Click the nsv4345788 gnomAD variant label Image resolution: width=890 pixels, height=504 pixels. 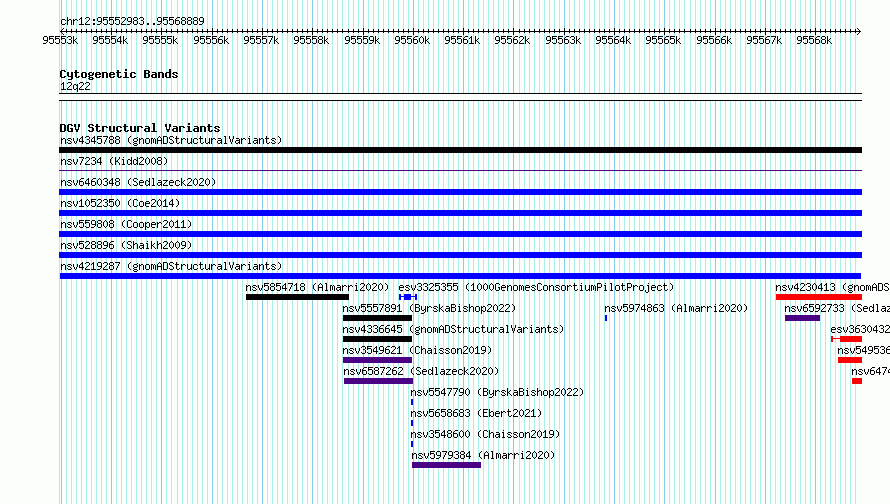(x=171, y=140)
